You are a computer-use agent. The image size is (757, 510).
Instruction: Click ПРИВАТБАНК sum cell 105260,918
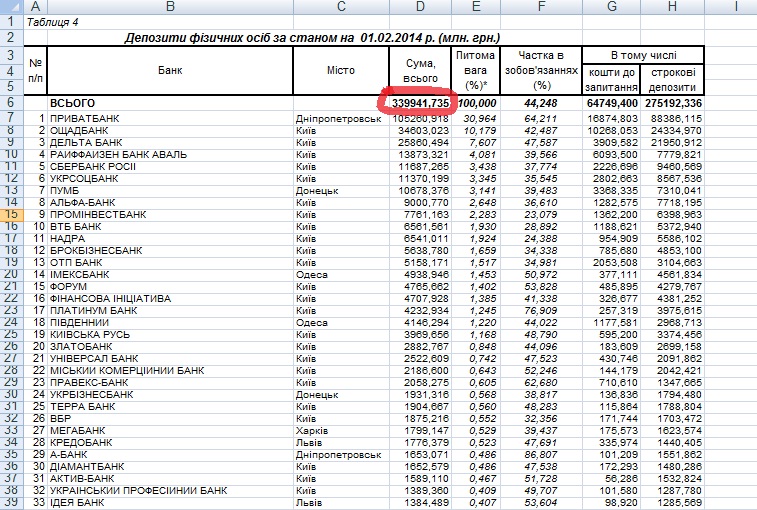(x=420, y=118)
